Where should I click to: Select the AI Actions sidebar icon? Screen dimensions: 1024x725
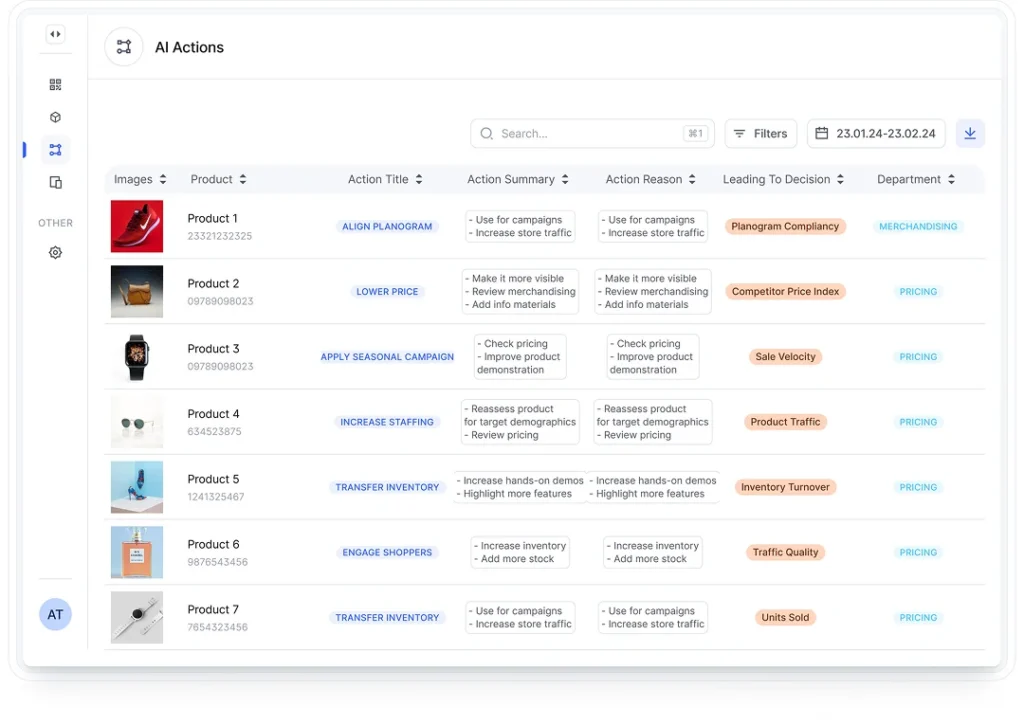point(55,150)
